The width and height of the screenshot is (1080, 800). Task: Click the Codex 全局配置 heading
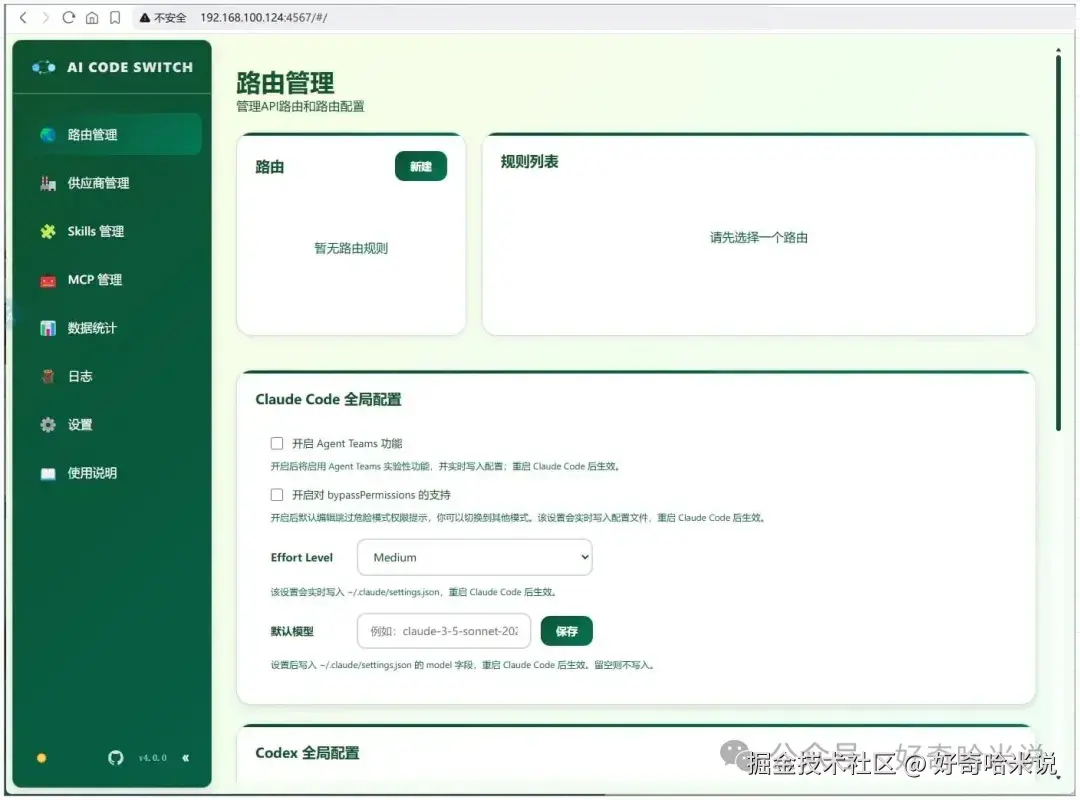(x=307, y=753)
